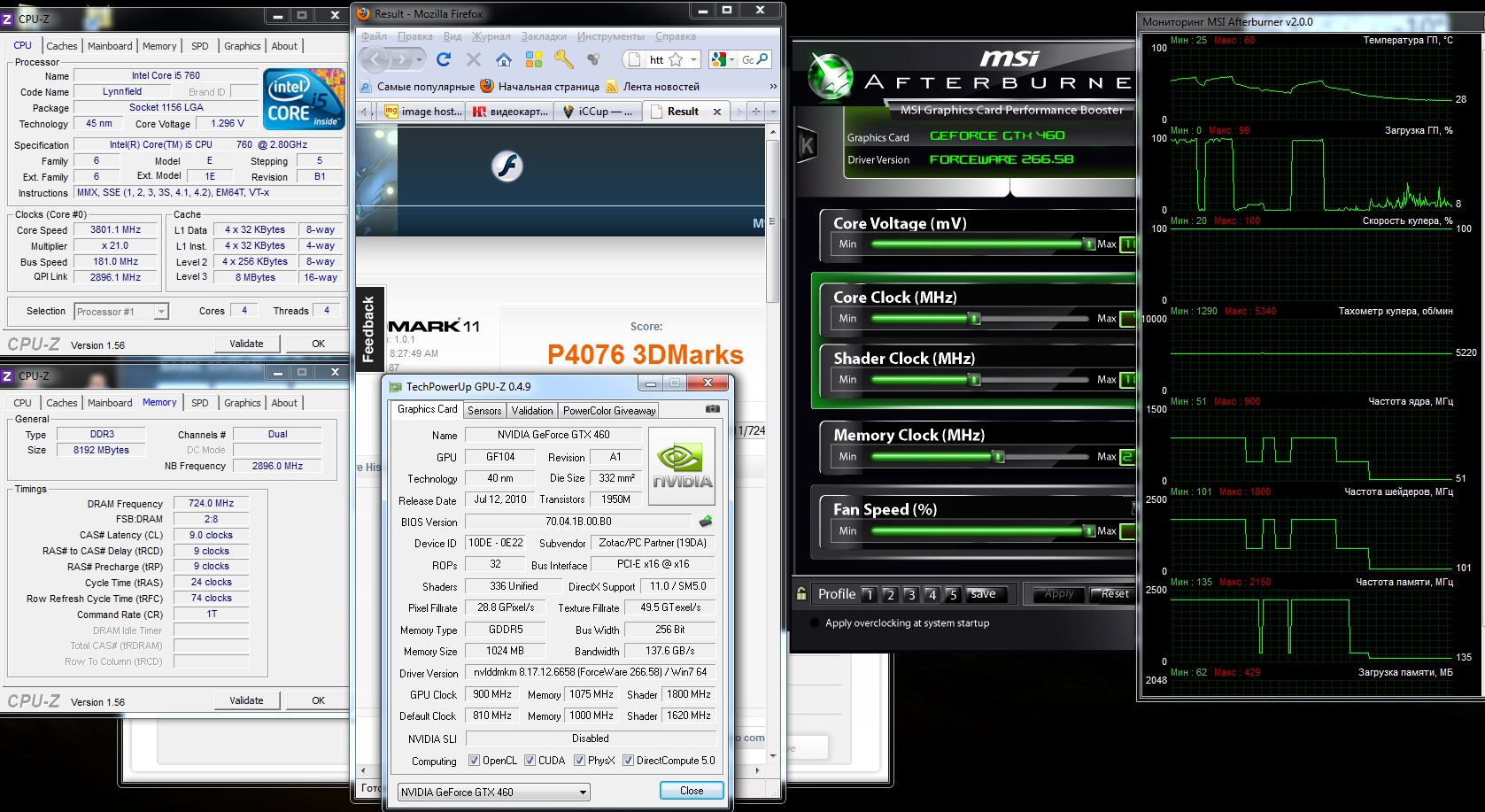
Task: Click the gray molecule icon in Firefox toolbar
Action: 593,59
